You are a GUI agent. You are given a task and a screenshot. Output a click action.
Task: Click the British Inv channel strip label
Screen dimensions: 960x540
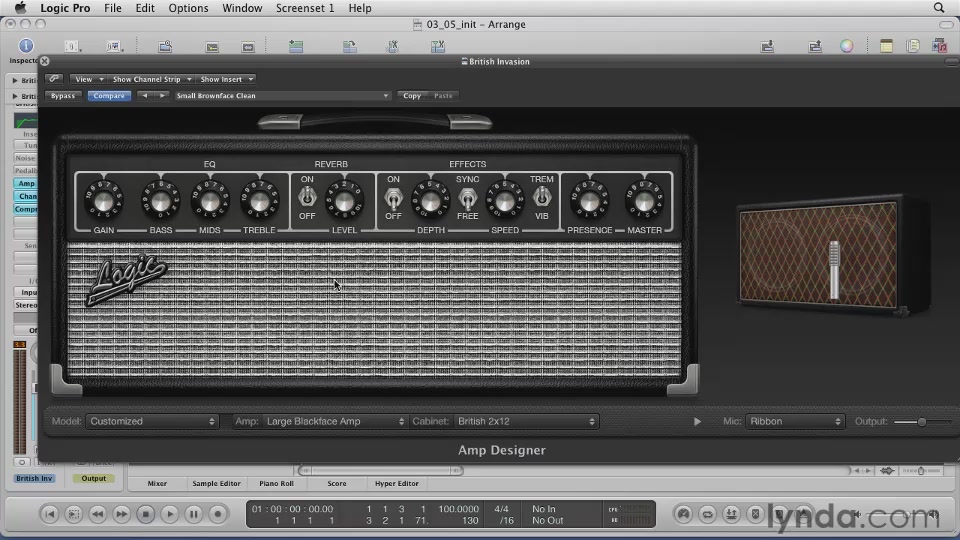34,478
